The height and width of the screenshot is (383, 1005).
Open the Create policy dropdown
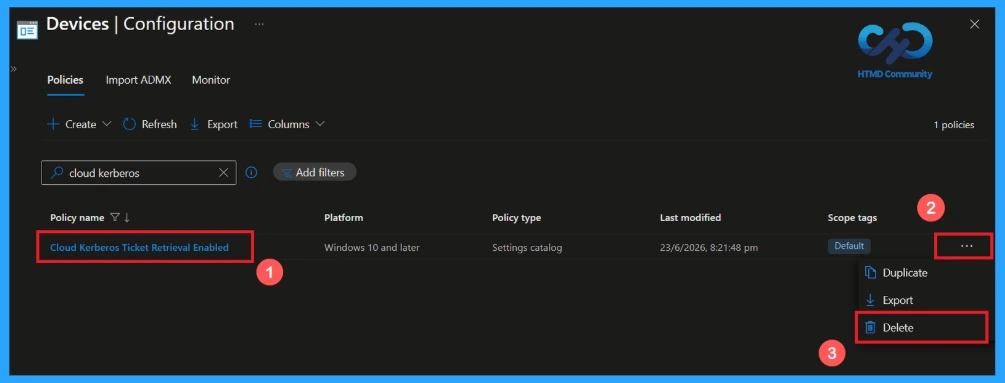[80, 124]
